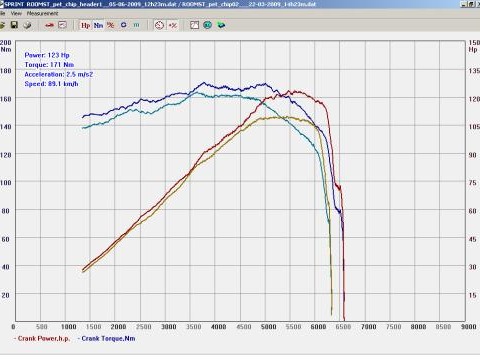The width and height of the screenshot is (480, 360).
Task: Toggle the red percent curve button
Action: tap(110, 25)
